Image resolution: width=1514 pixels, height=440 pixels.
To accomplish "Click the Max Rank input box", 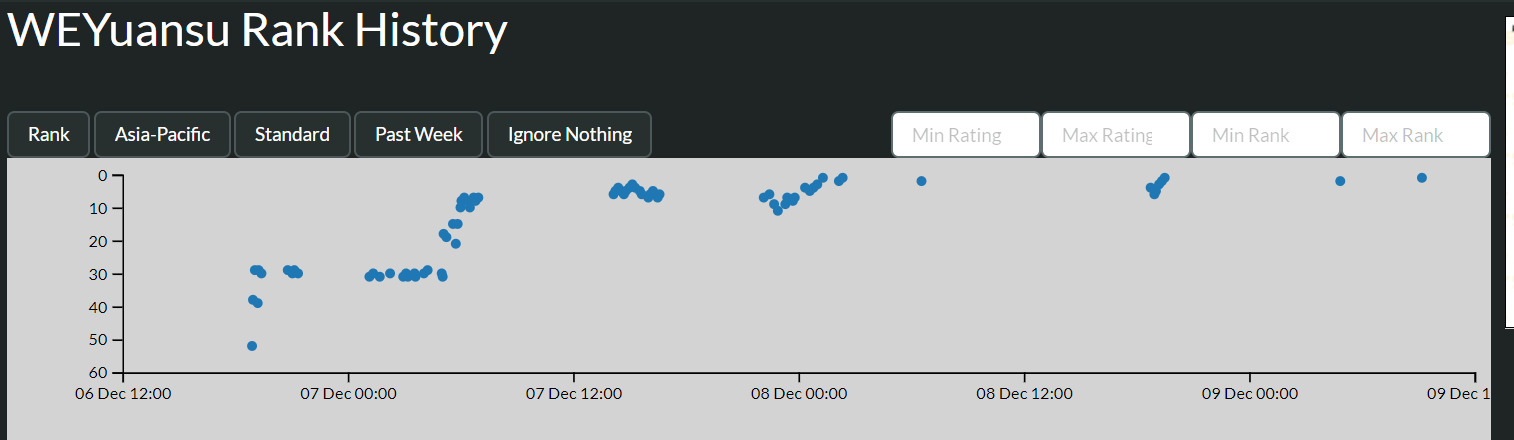I will (1415, 135).
